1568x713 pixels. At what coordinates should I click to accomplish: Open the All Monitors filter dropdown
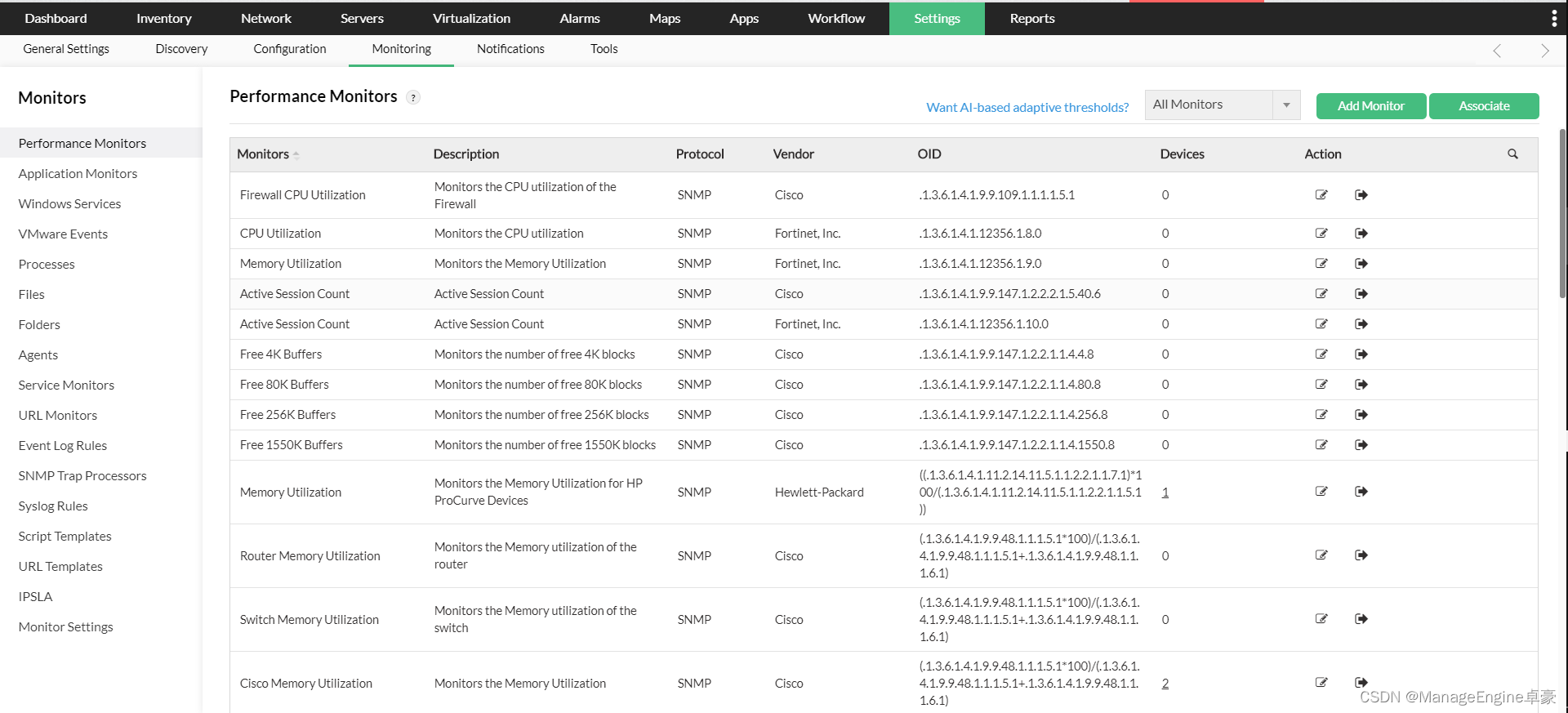(x=1223, y=105)
